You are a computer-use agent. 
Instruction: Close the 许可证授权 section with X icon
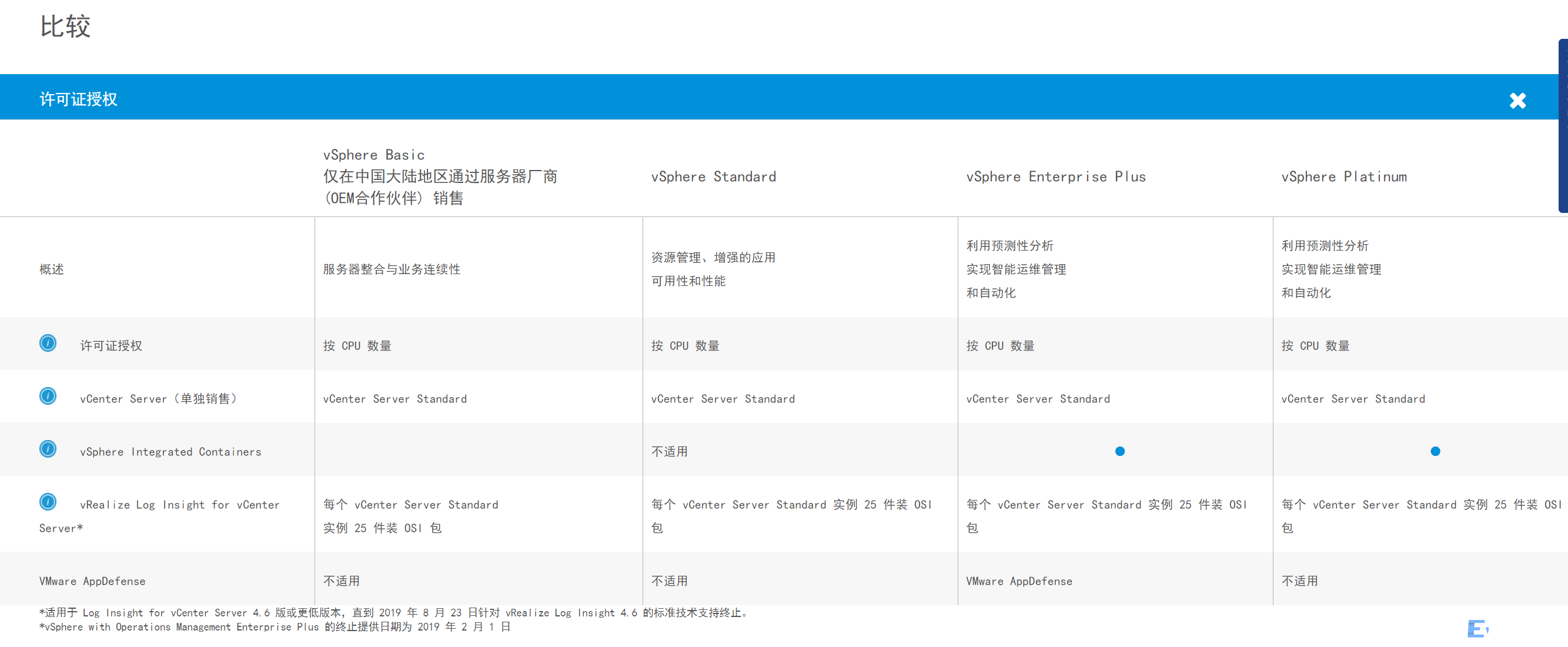pyautogui.click(x=1517, y=100)
